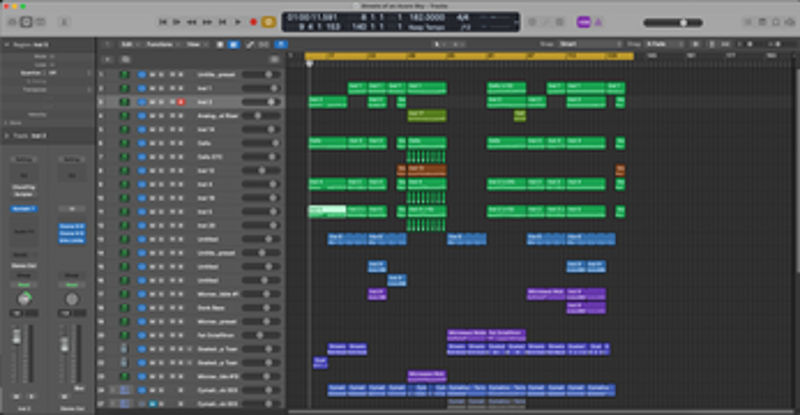Click the yellow cycle range in ruler
Viewport: 800px width, 415px height.
(x=469, y=56)
